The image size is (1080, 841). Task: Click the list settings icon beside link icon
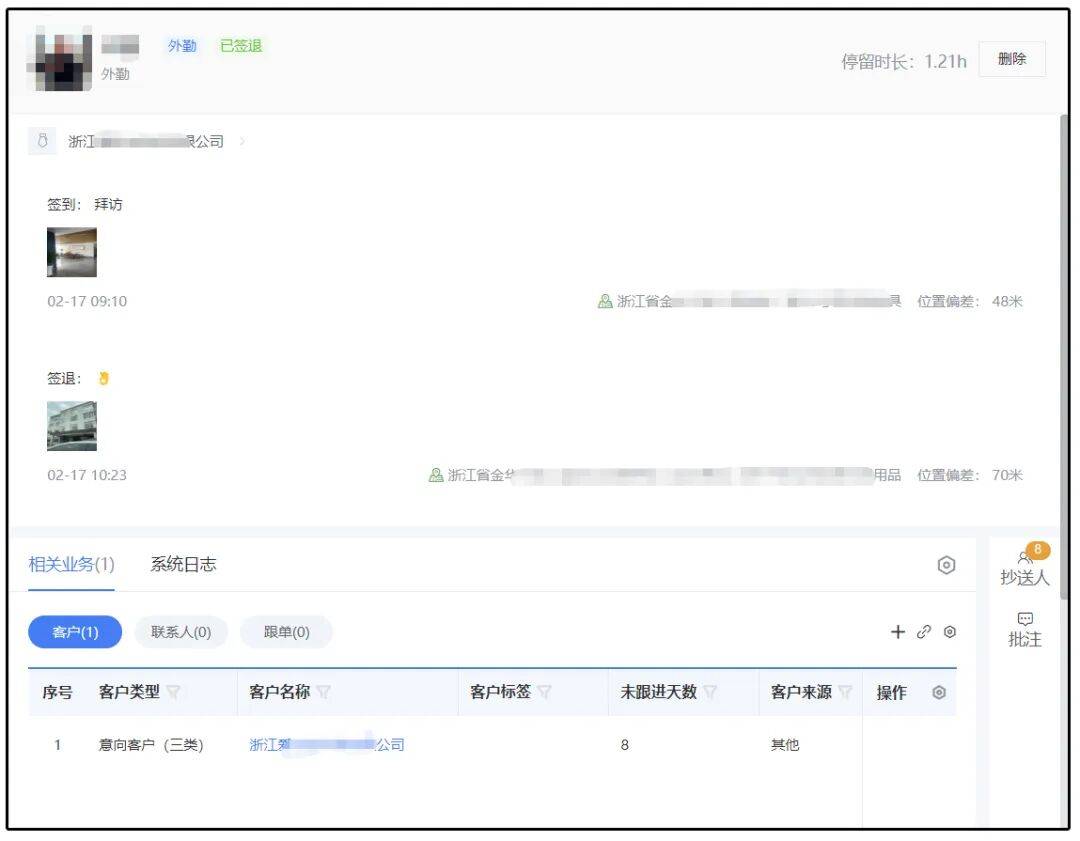[950, 632]
